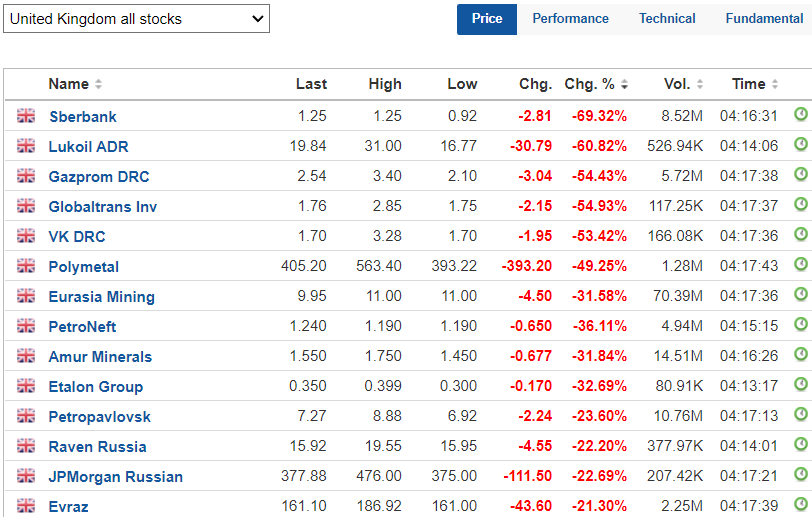The image size is (812, 517).
Task: Switch to the Technical tab
Action: pos(667,18)
